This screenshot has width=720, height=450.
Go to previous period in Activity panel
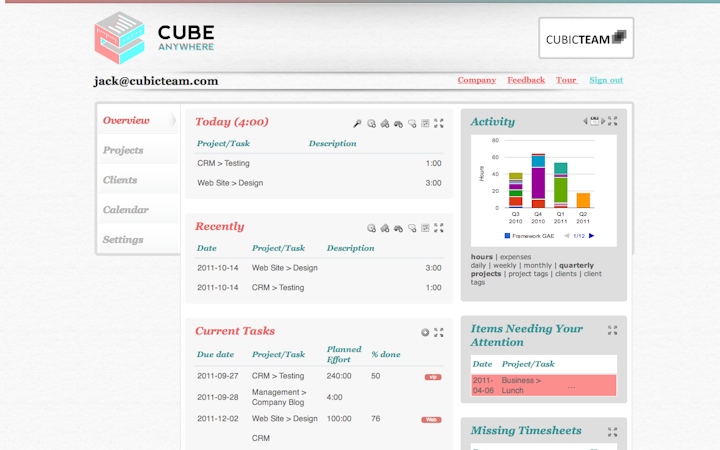pyautogui.click(x=585, y=121)
